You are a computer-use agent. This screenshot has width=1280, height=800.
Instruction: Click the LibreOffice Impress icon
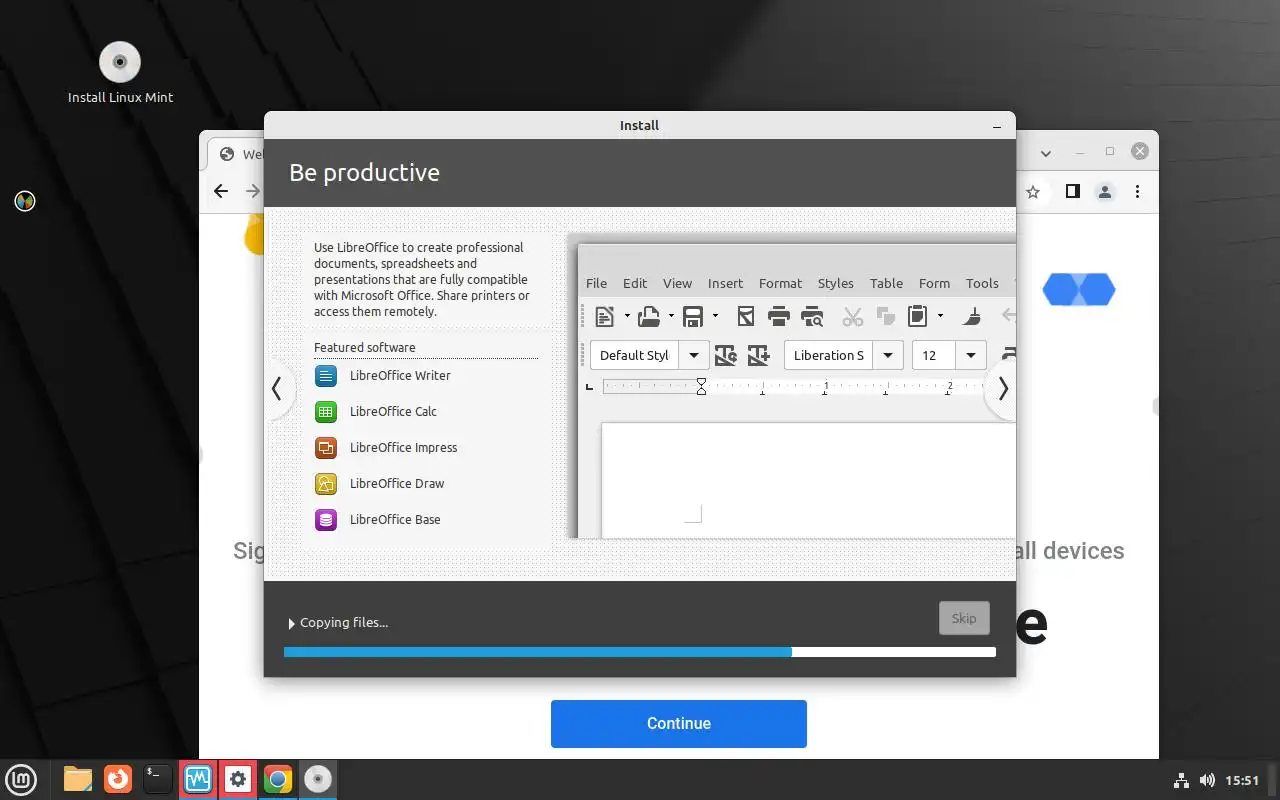click(x=326, y=448)
